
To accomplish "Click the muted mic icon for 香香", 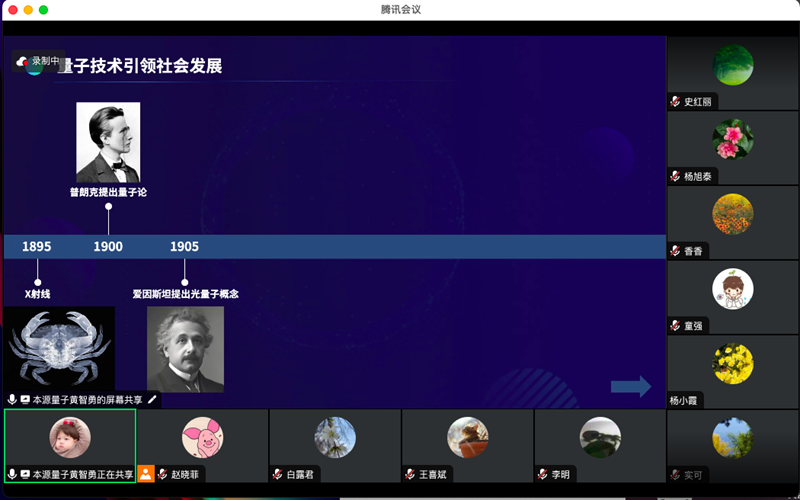I will [676, 251].
